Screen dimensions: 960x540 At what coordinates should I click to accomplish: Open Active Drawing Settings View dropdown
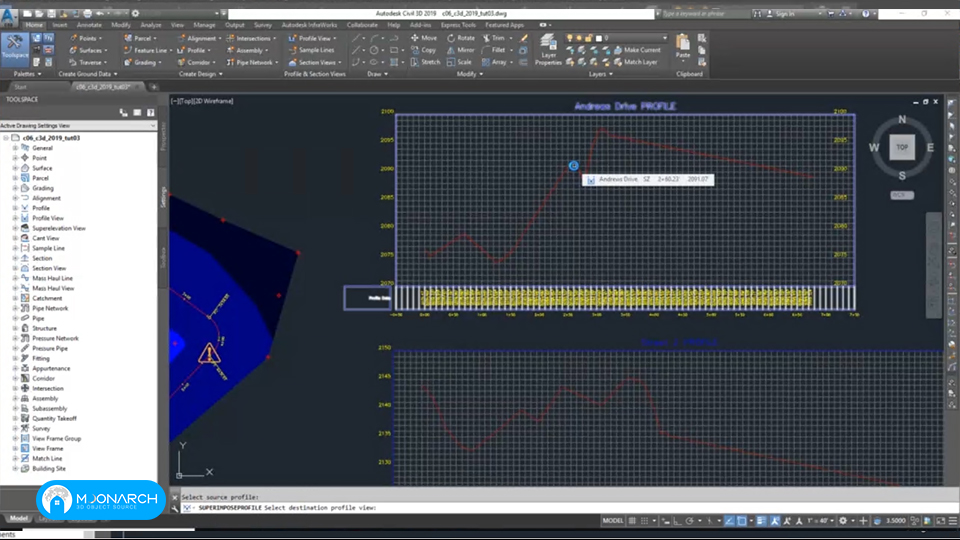tap(78, 126)
